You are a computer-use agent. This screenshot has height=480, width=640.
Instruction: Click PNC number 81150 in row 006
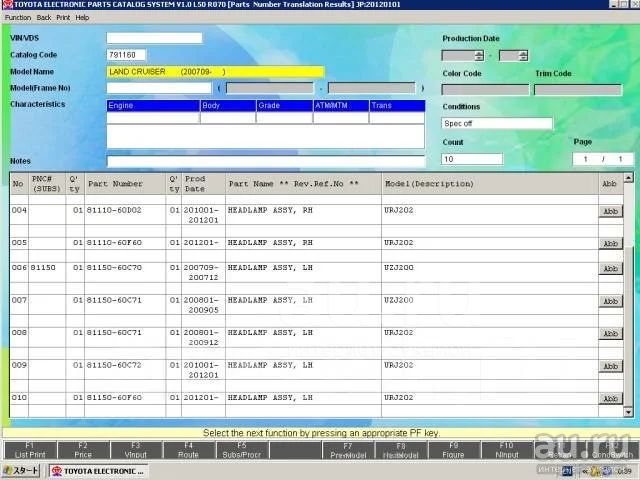(x=43, y=267)
